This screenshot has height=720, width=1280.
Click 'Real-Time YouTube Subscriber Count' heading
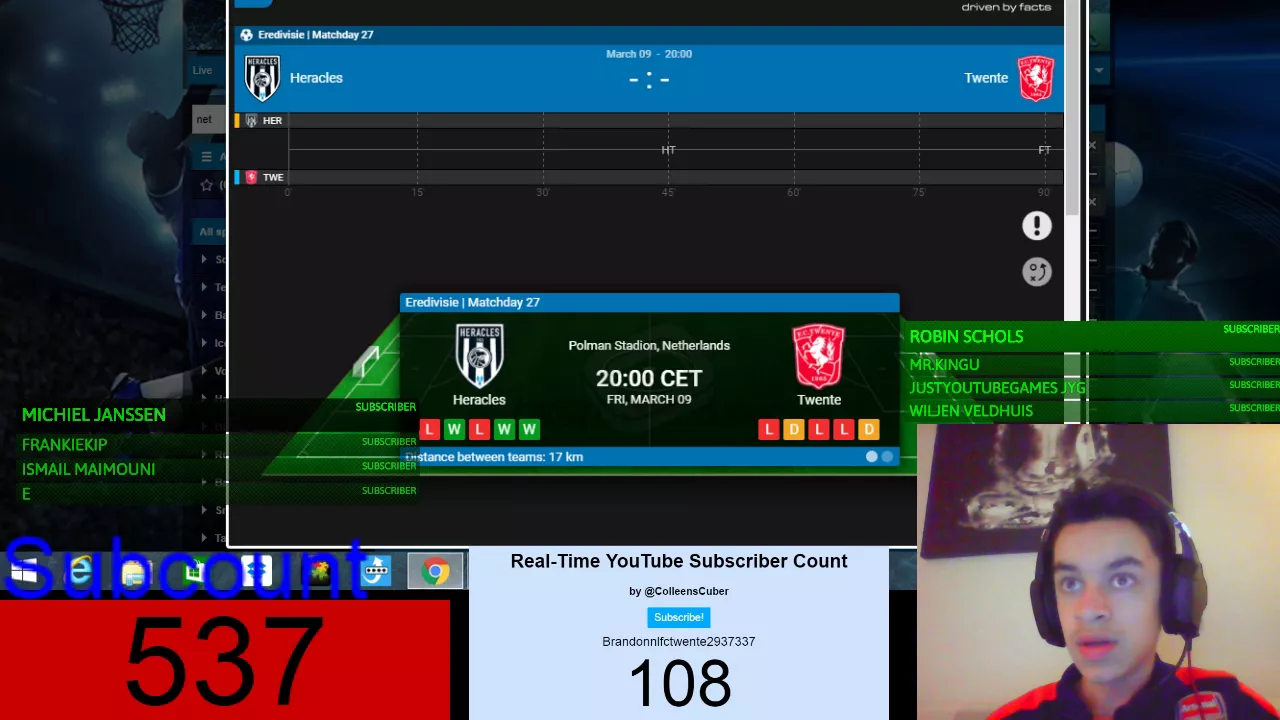(679, 561)
